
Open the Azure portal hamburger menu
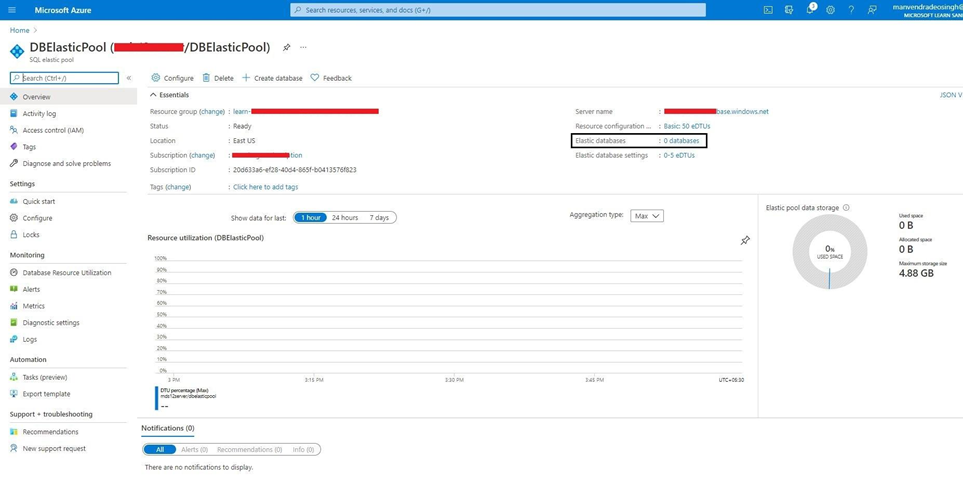click(x=13, y=10)
